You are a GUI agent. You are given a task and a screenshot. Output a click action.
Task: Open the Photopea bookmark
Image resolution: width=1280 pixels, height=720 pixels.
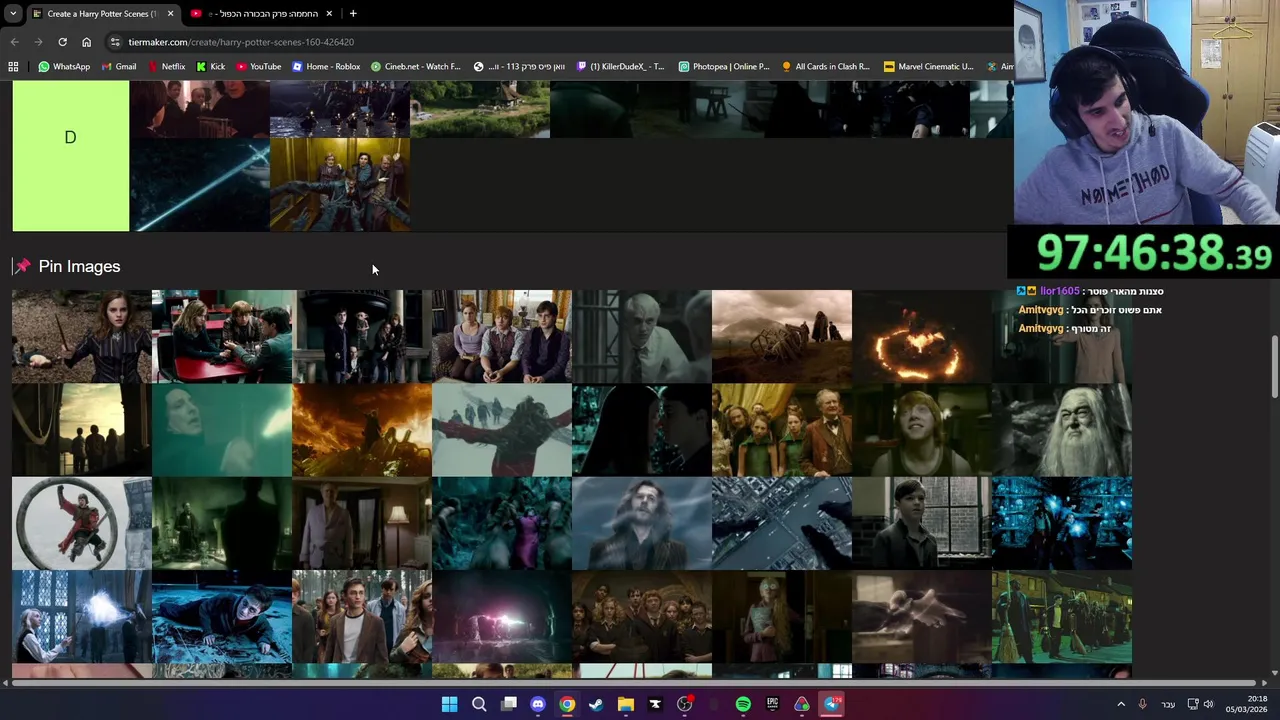pyautogui.click(x=724, y=66)
